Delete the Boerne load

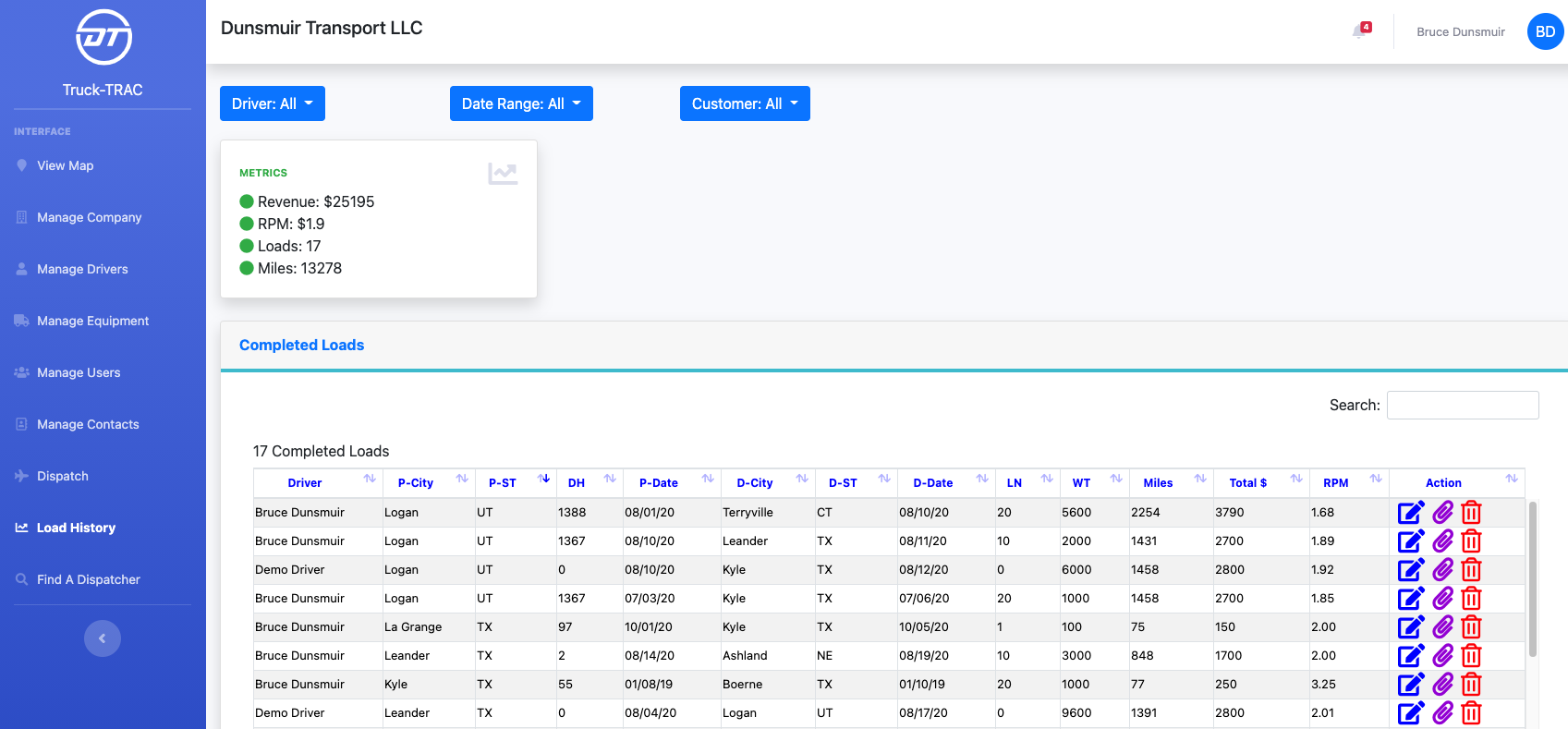click(1472, 684)
